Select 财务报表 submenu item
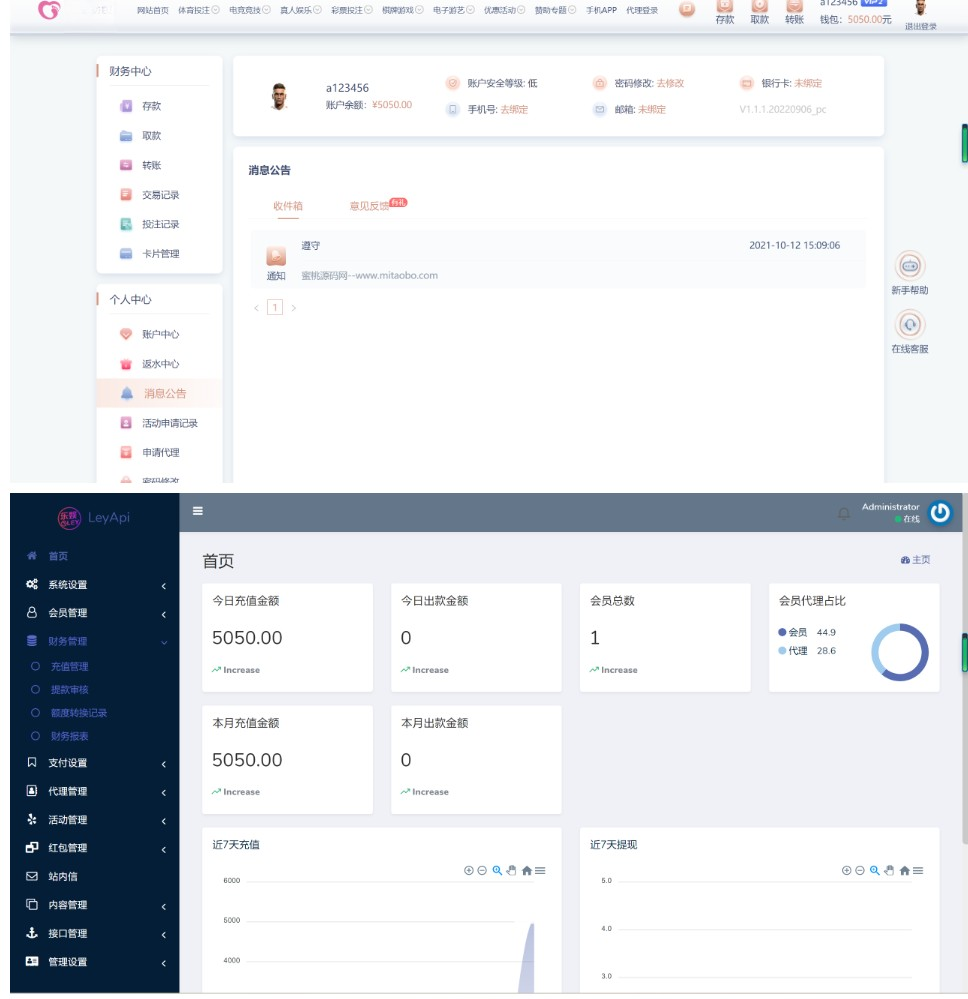 click(69, 736)
